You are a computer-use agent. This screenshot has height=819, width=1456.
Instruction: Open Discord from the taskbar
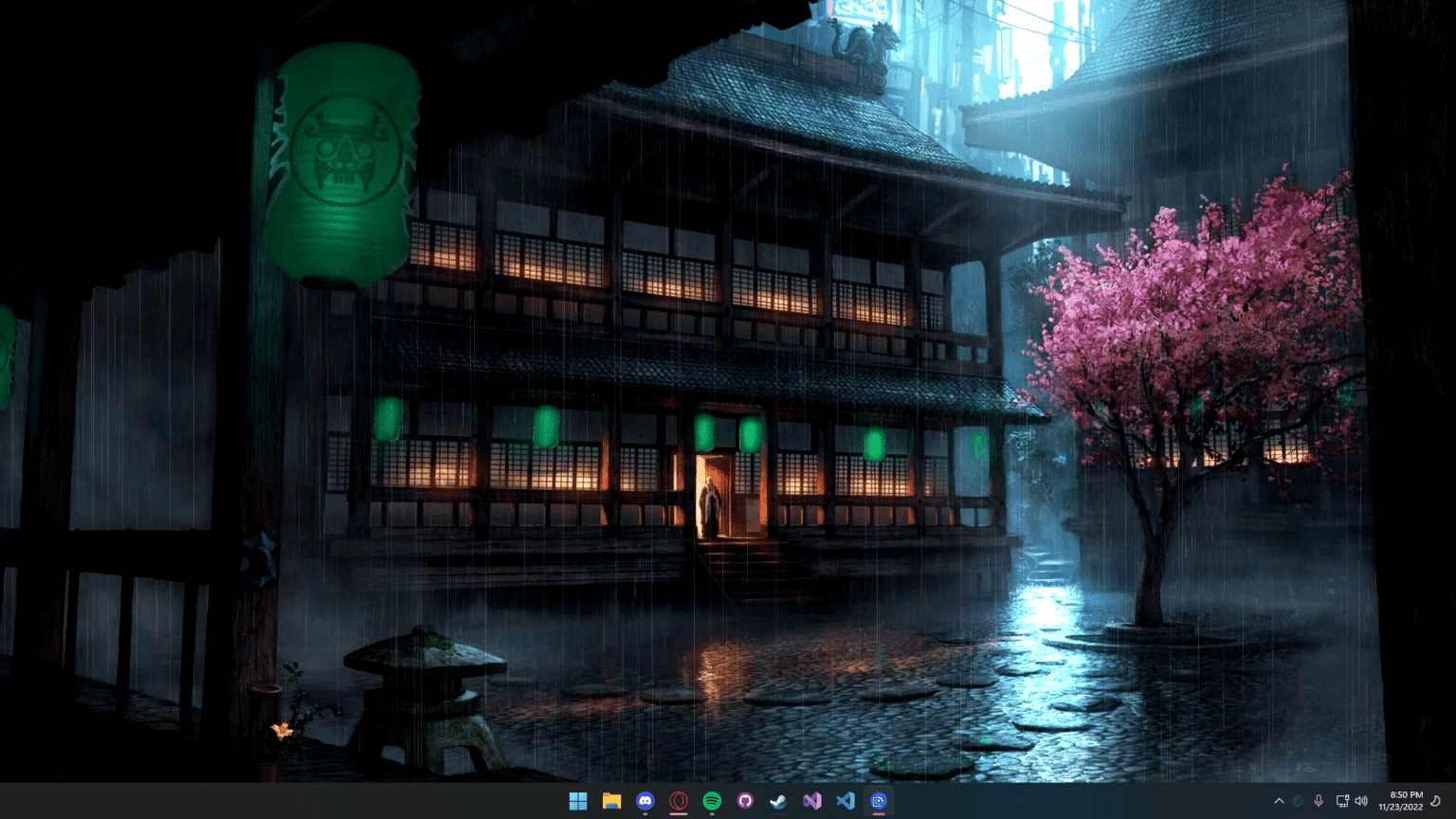(x=646, y=801)
